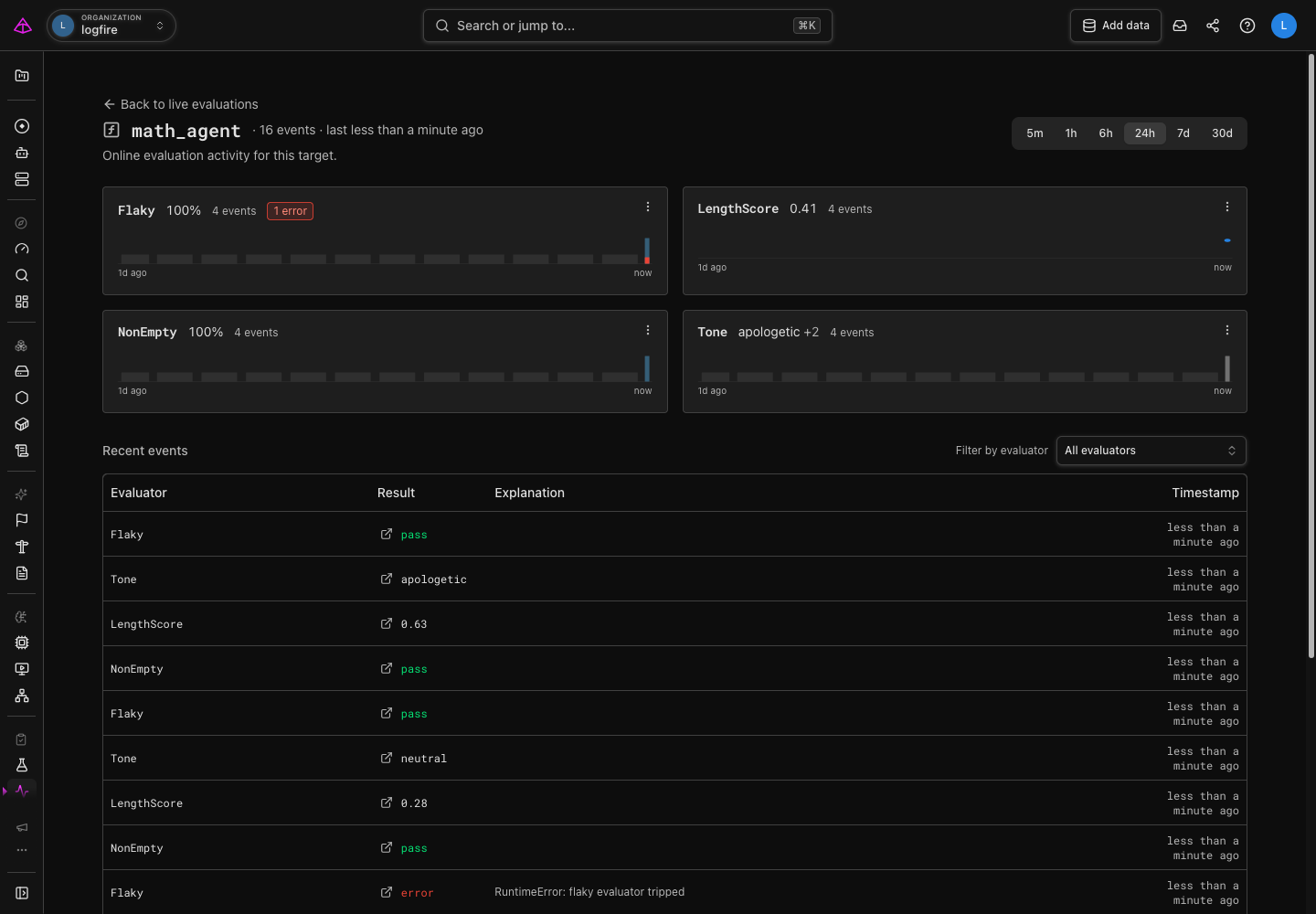Click the latest Flaky timeline bar
1316x914 pixels.
(x=647, y=250)
